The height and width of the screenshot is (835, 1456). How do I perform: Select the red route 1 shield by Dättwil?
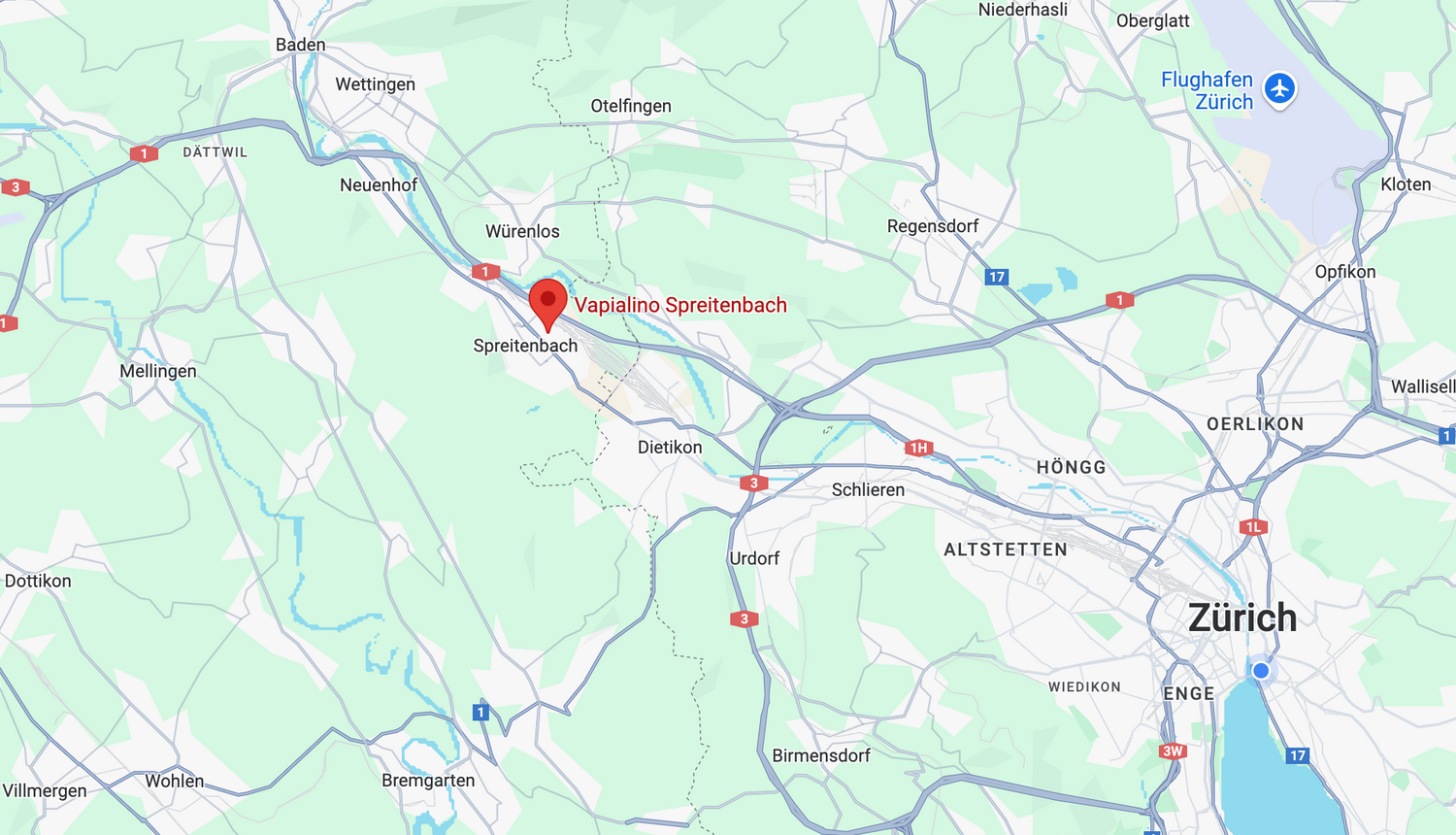coord(144,153)
